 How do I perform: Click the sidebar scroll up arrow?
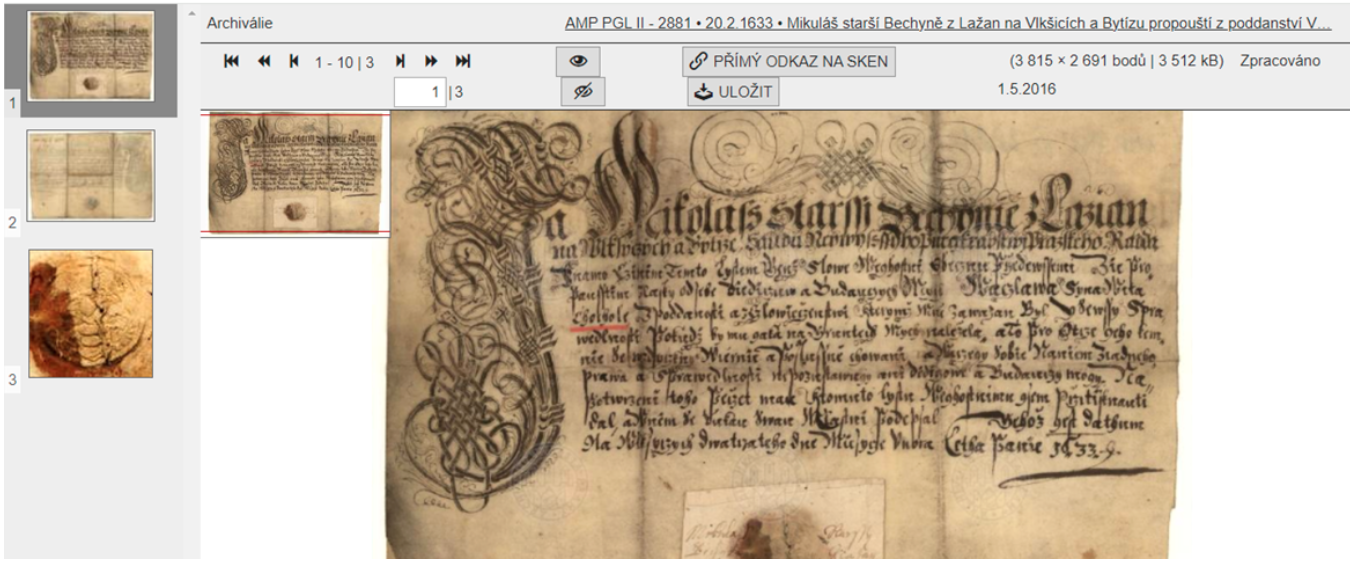click(191, 14)
